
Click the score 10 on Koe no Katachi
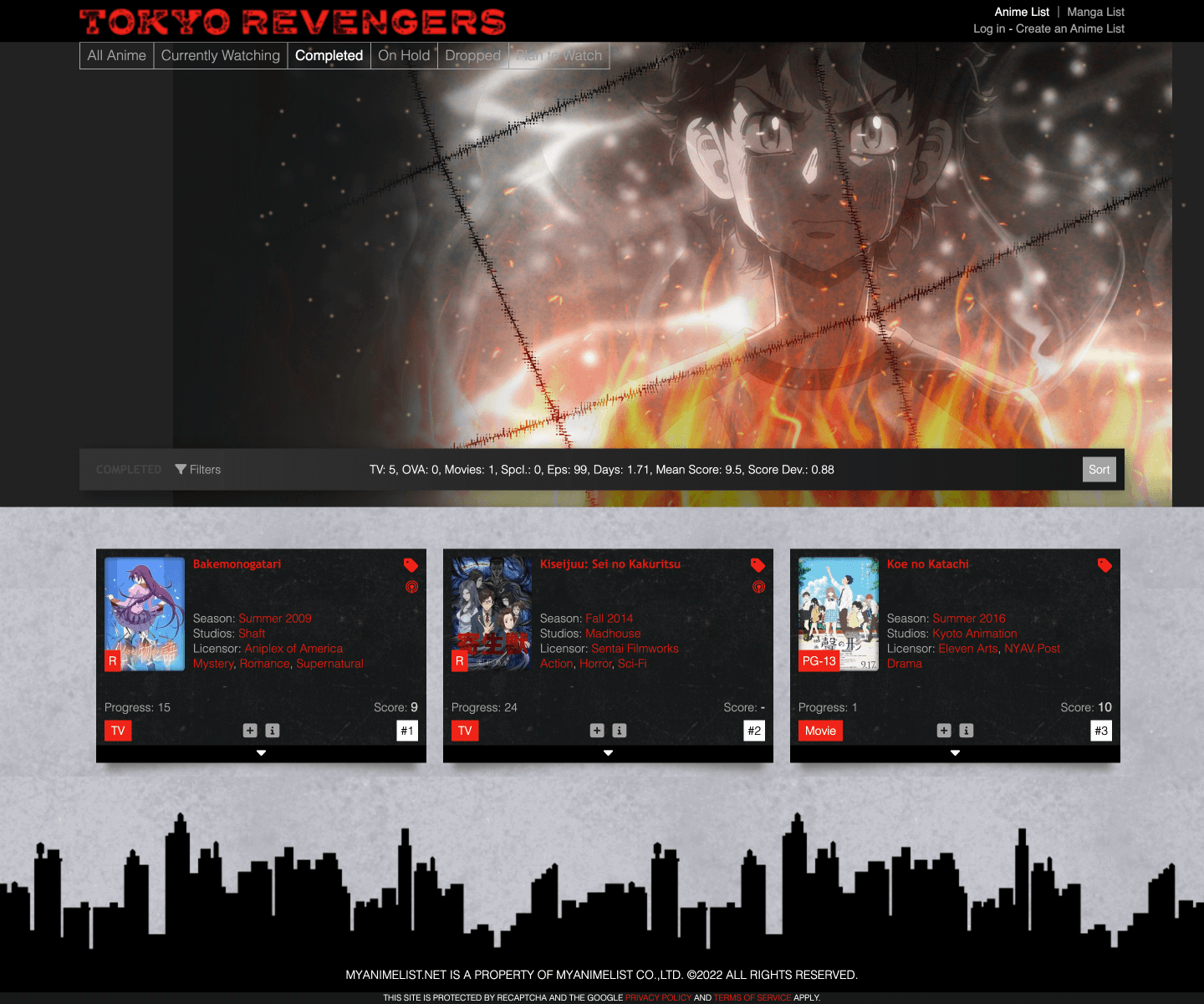tap(1105, 707)
